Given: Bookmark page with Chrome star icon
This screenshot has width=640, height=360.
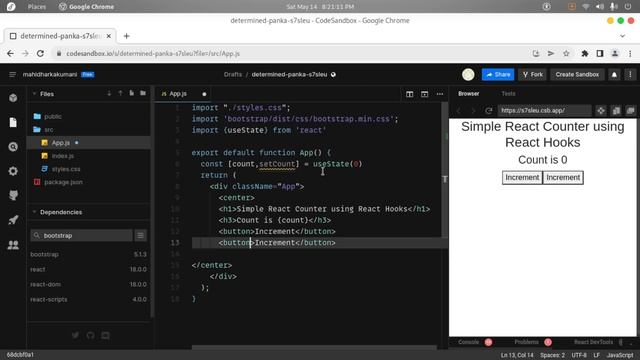Looking at the screenshot, I should click(566, 53).
